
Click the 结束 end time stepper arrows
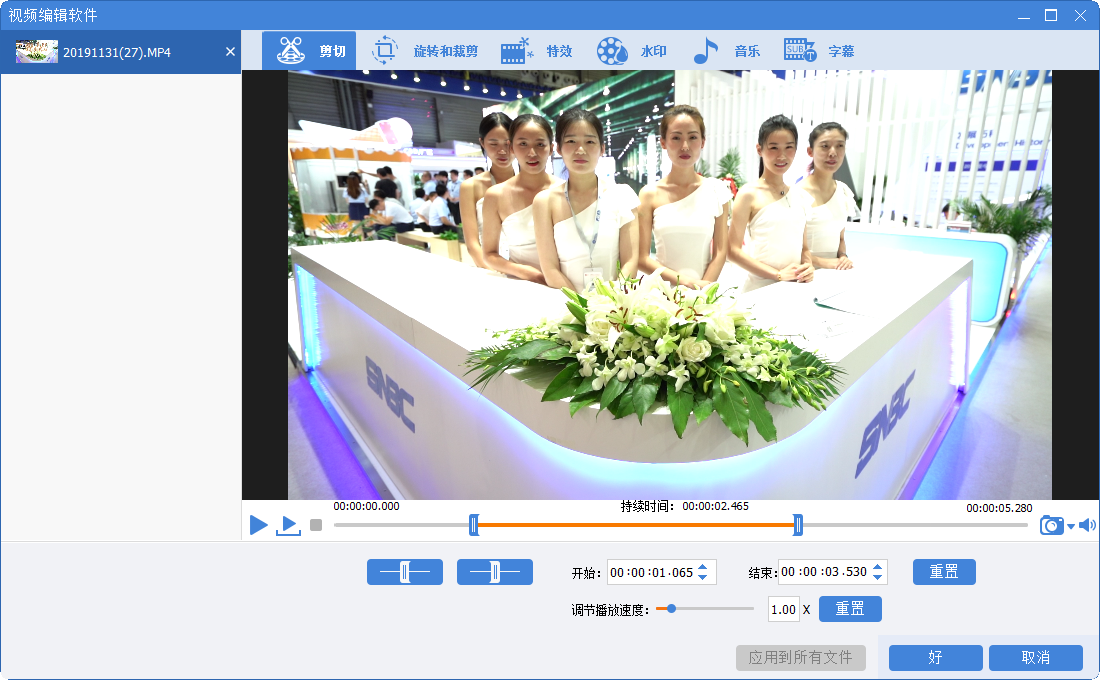(x=877, y=572)
